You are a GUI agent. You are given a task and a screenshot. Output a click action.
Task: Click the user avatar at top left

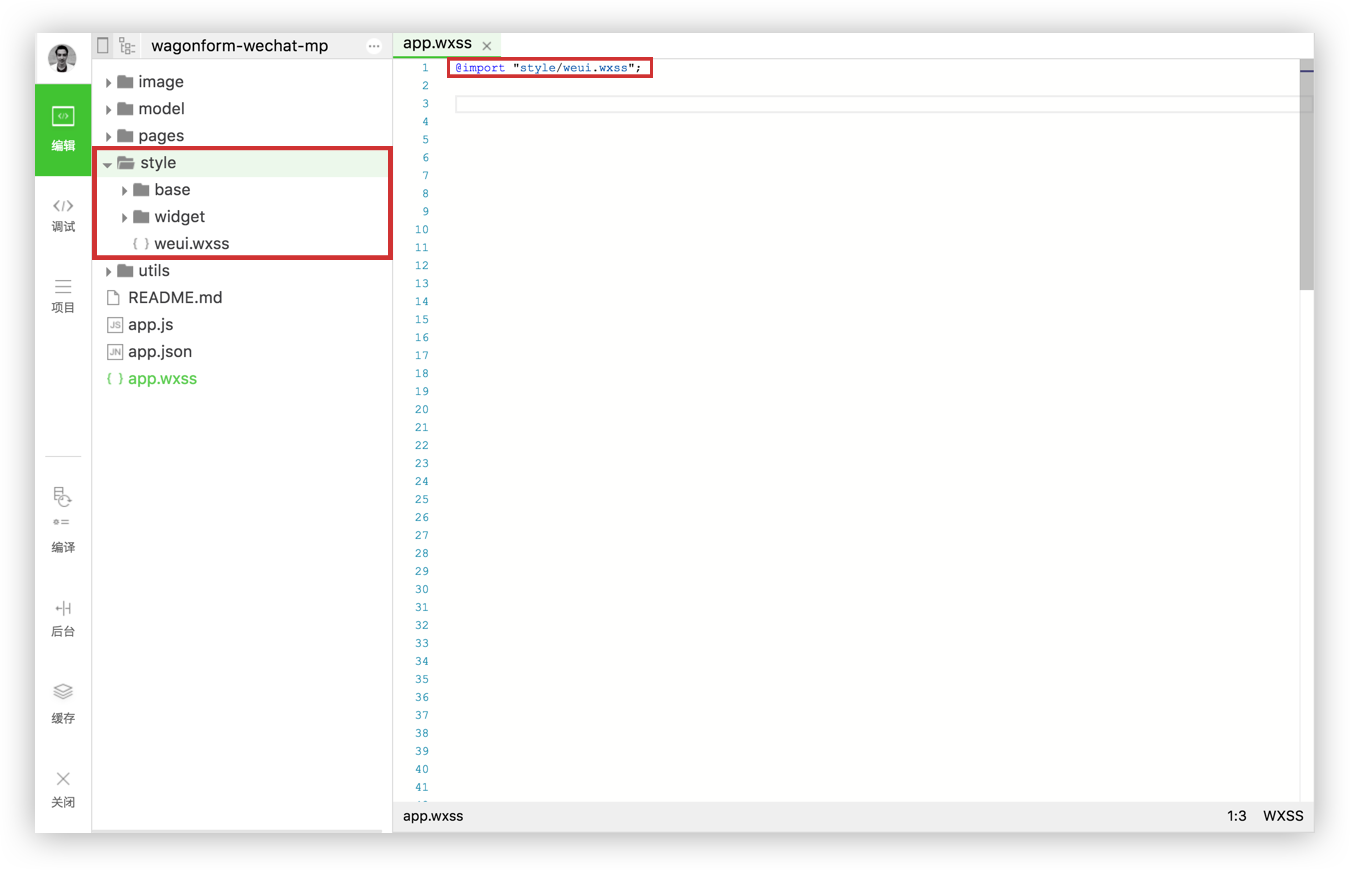pyautogui.click(x=62, y=59)
